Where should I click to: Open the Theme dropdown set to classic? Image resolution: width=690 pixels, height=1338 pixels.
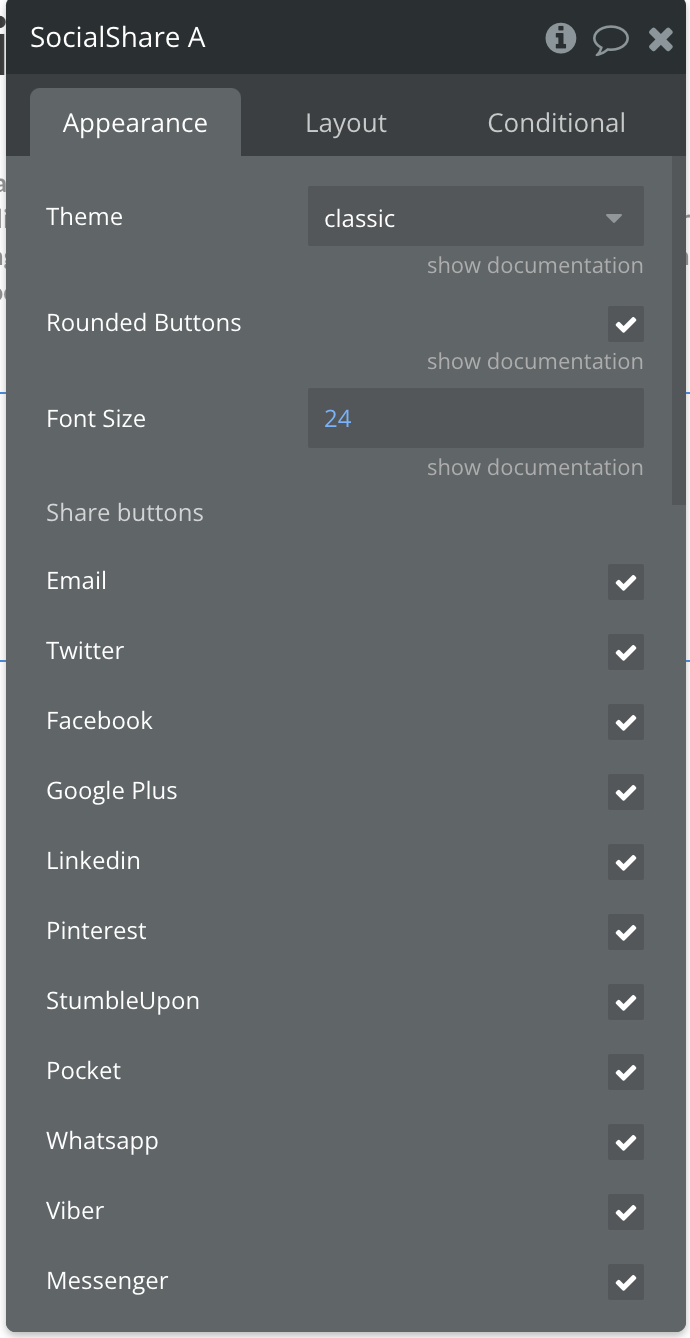click(x=475, y=218)
